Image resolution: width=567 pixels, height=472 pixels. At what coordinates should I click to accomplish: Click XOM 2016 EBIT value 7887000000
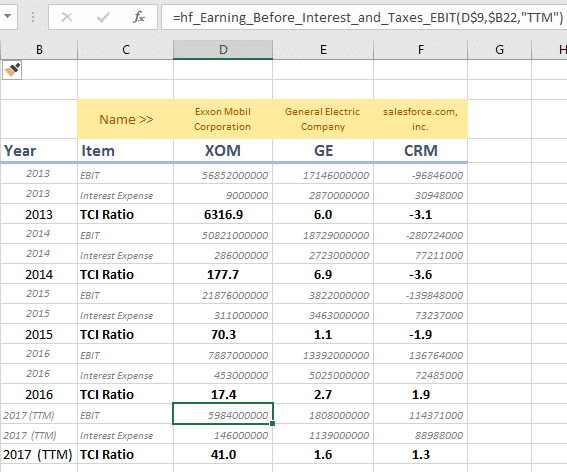(223, 355)
